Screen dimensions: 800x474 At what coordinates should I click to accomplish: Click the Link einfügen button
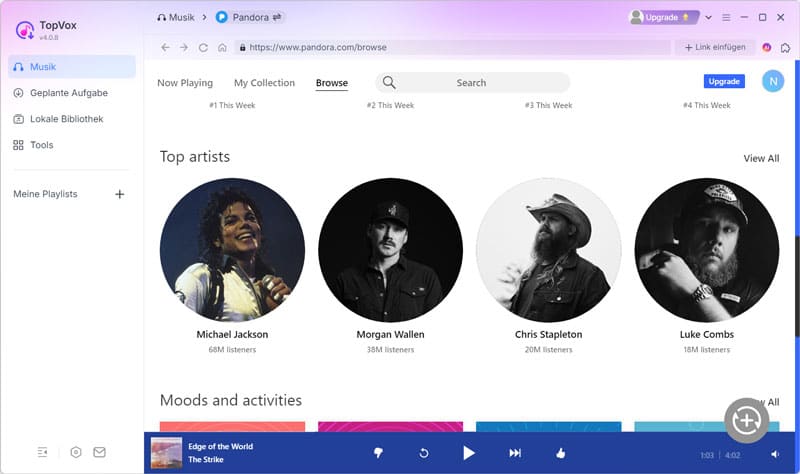[715, 47]
